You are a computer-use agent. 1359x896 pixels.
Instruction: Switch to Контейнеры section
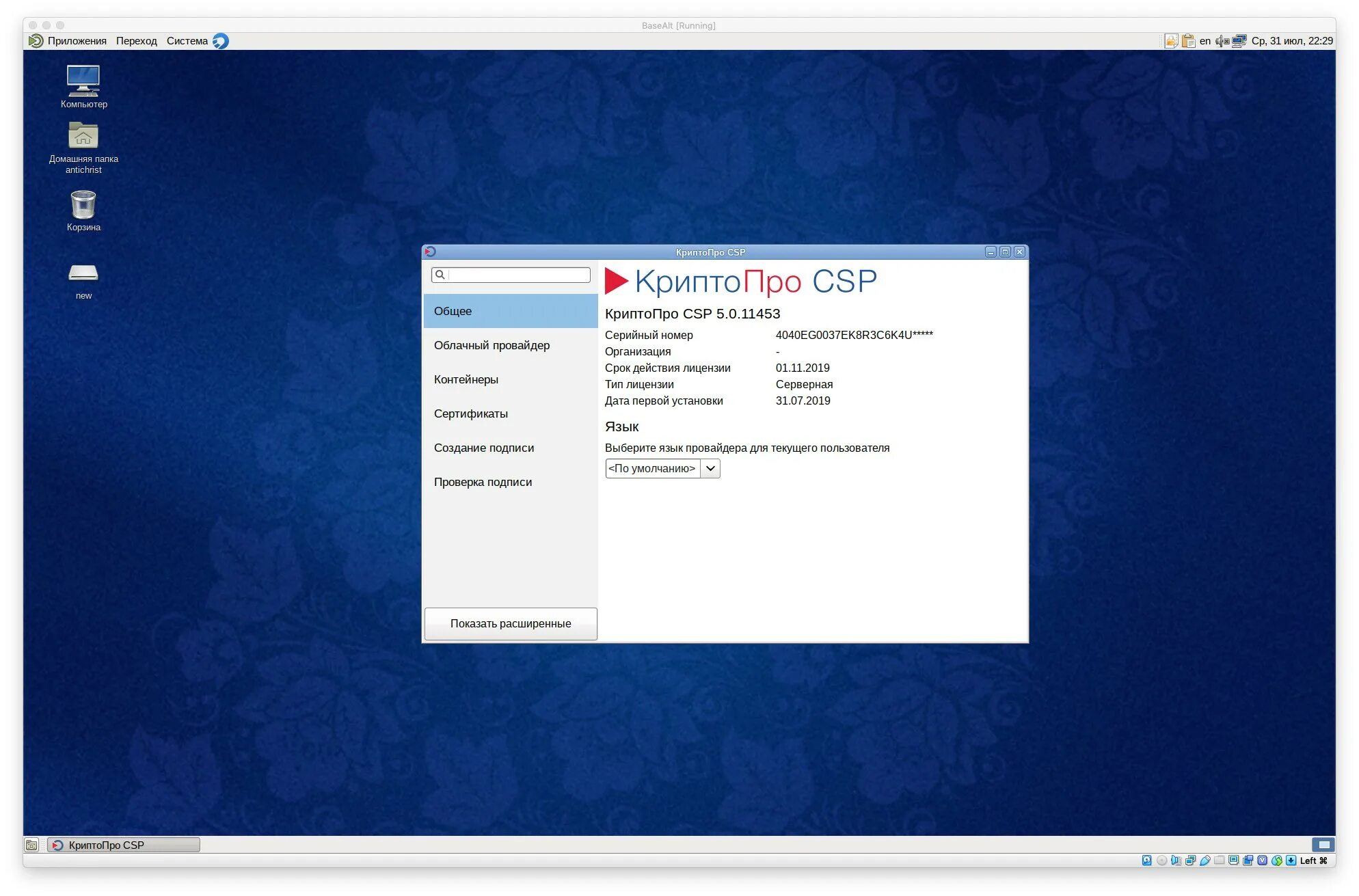pos(510,379)
